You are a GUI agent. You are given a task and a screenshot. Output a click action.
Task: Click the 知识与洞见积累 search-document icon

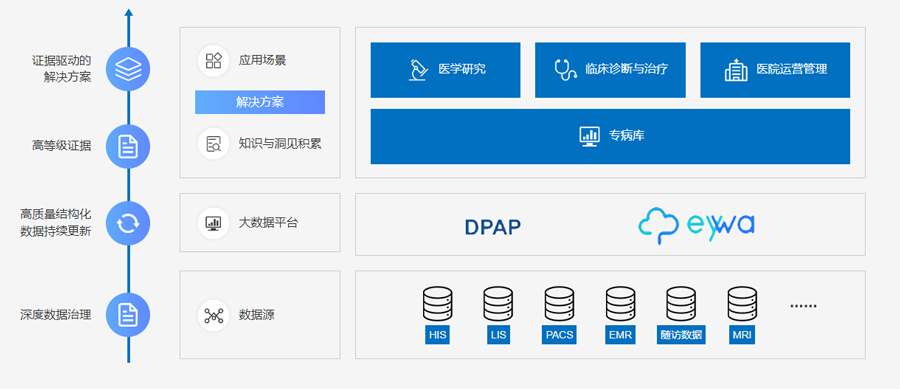pos(214,143)
